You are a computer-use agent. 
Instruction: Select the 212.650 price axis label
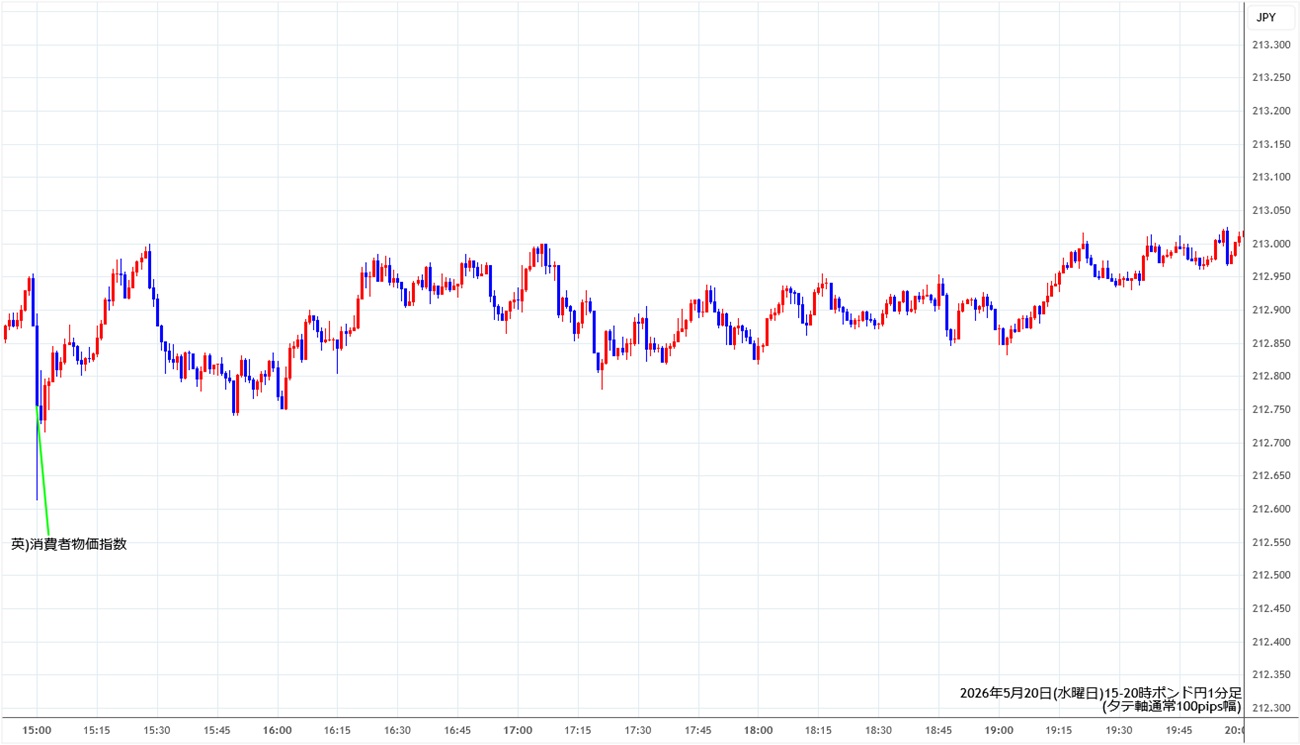[1269, 476]
